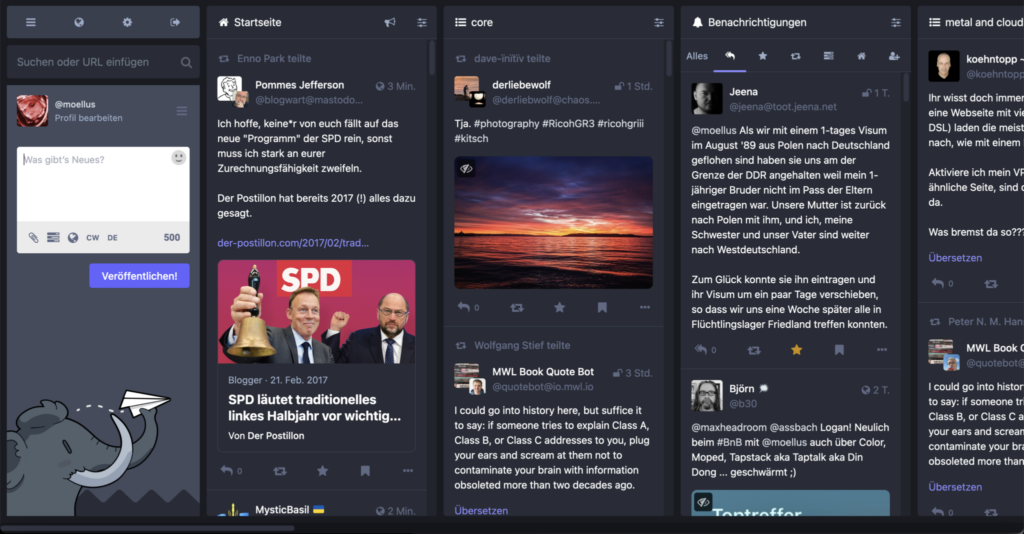Reply to Pommes Jefferson's post
Image resolution: width=1024 pixels, height=534 pixels.
(x=227, y=470)
